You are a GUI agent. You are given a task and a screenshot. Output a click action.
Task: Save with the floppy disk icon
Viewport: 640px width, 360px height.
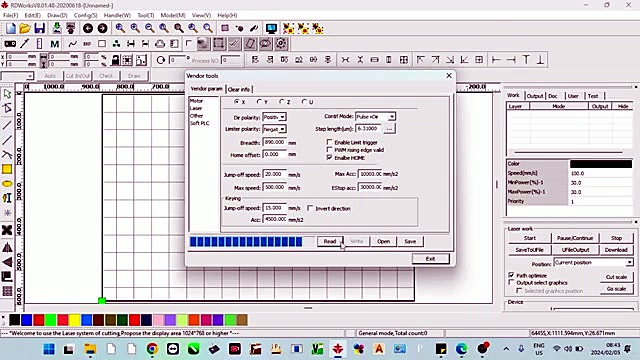[40, 28]
